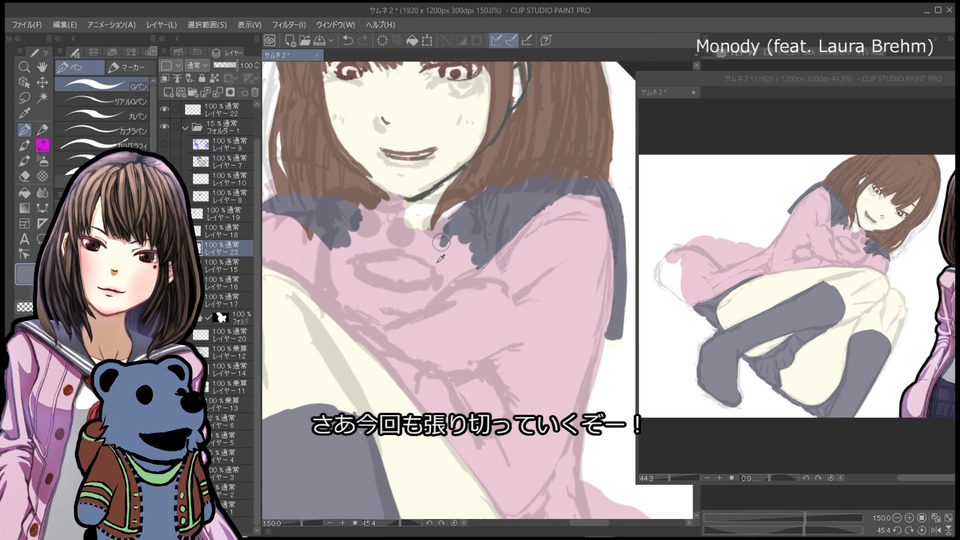
Task: Collapse フォルダー 1 folder chevron
Action: point(185,127)
